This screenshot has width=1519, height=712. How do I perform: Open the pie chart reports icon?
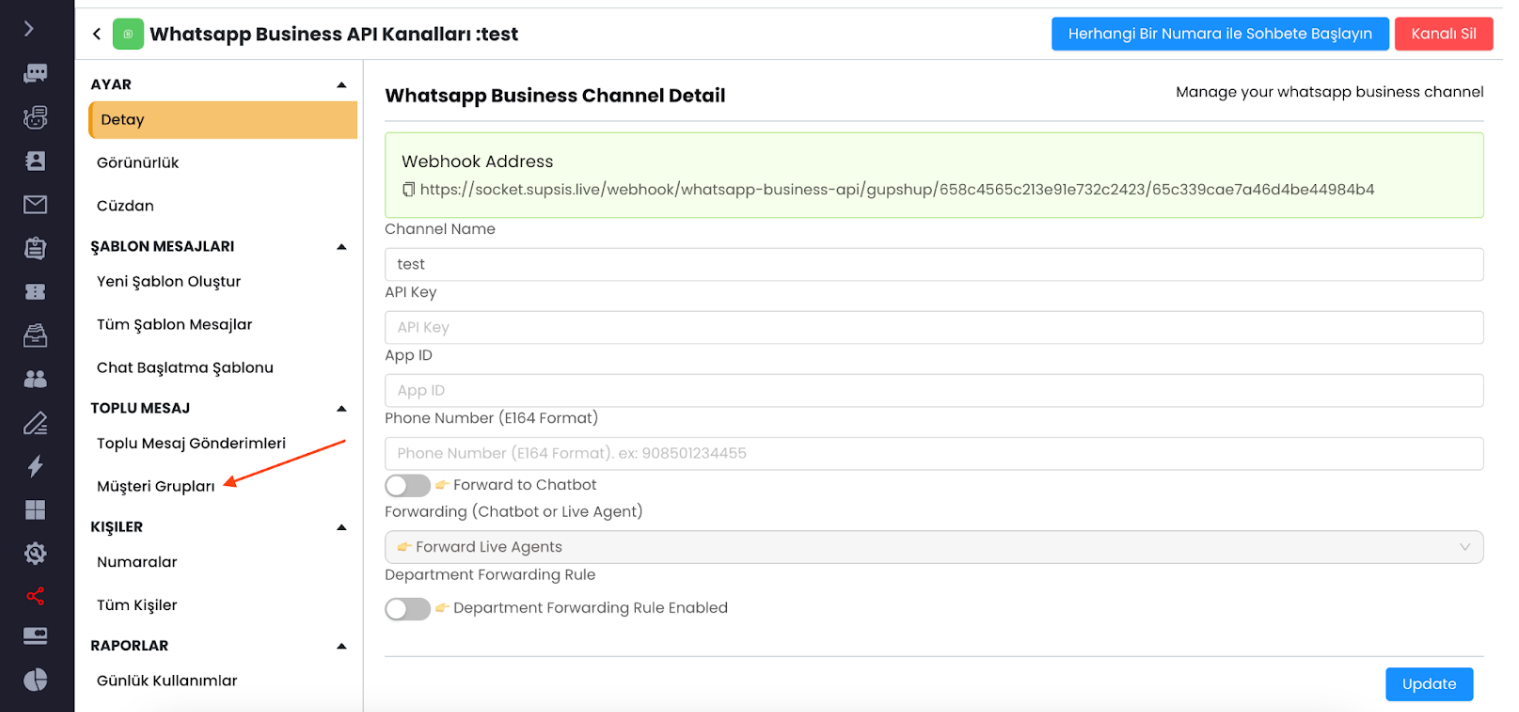click(35, 679)
